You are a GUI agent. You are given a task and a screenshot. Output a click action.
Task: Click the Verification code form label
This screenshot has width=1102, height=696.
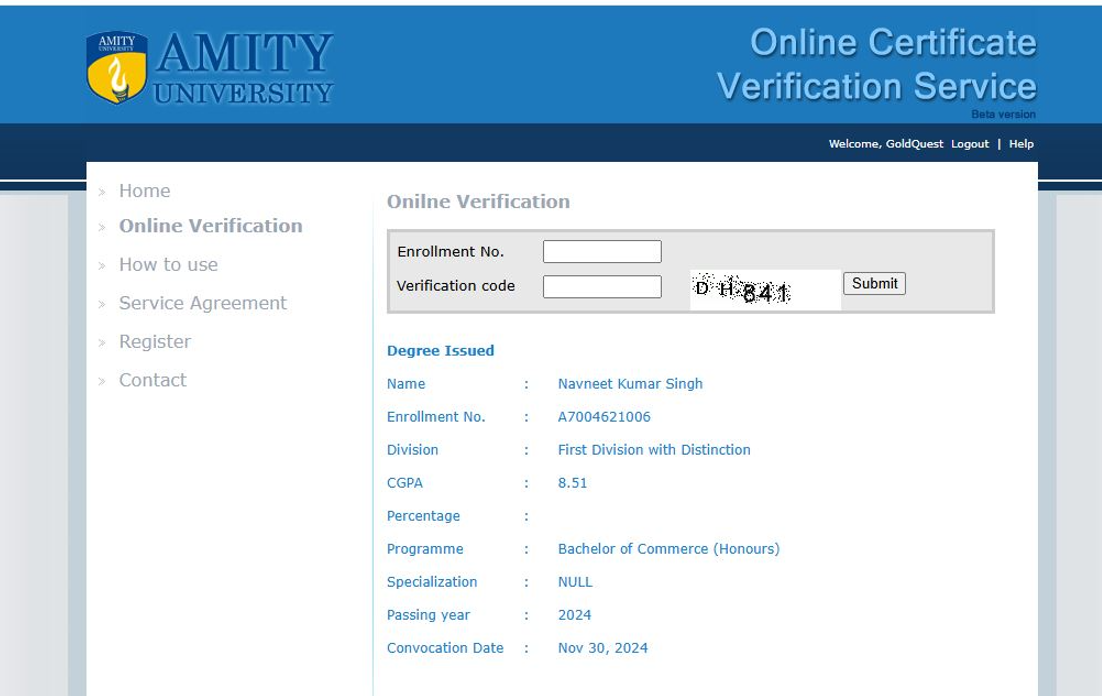455,286
